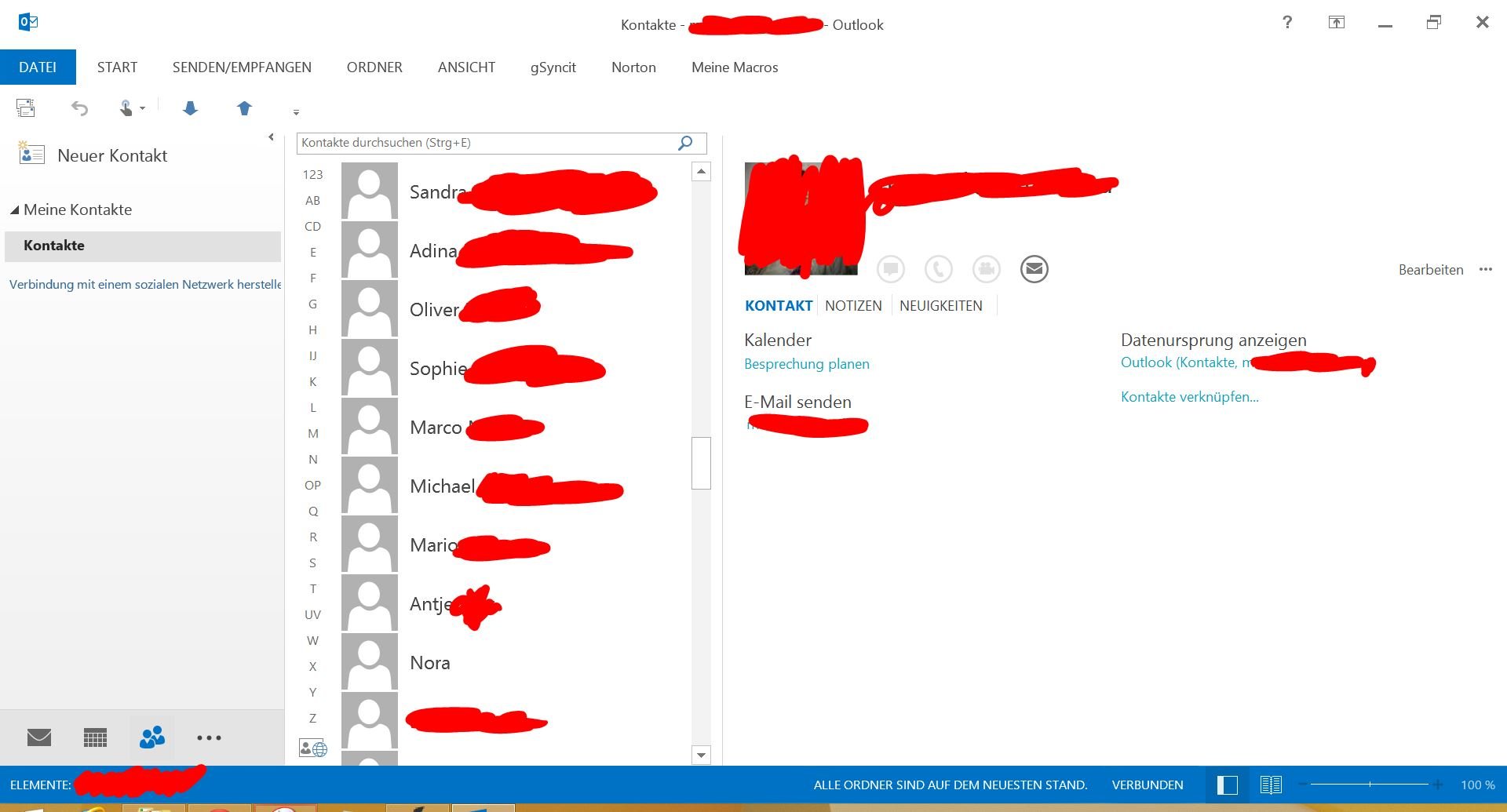This screenshot has width=1507, height=812.
Task: Click the zoom in plus button
Action: tap(1437, 785)
